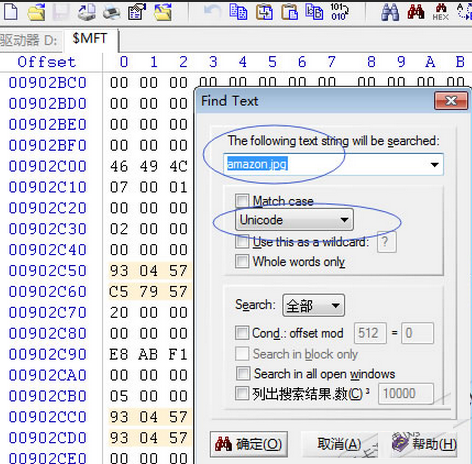Open the Properties icon in the toolbar
Image resolution: width=472 pixels, height=464 pixels.
pyautogui.click(x=137, y=12)
